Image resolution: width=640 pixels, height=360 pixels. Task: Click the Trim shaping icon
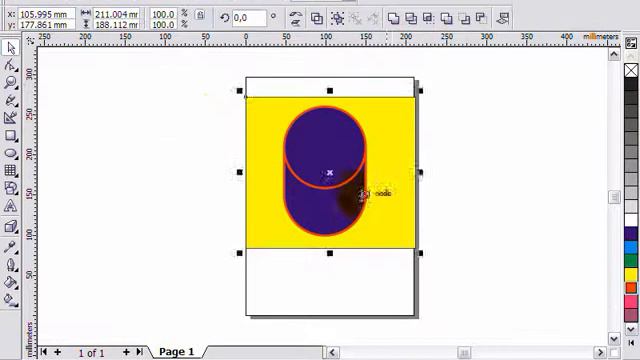(x=411, y=18)
